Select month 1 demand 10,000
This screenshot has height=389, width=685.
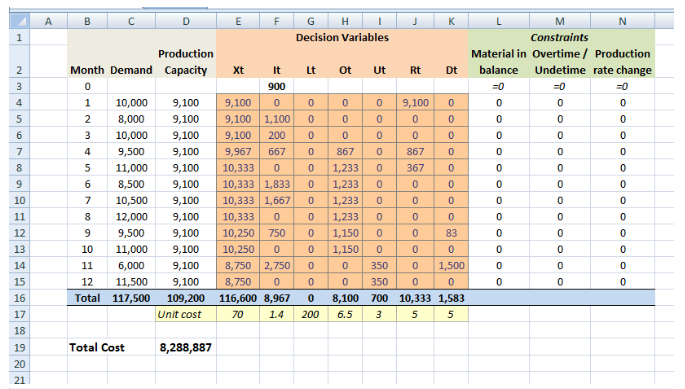(x=131, y=103)
